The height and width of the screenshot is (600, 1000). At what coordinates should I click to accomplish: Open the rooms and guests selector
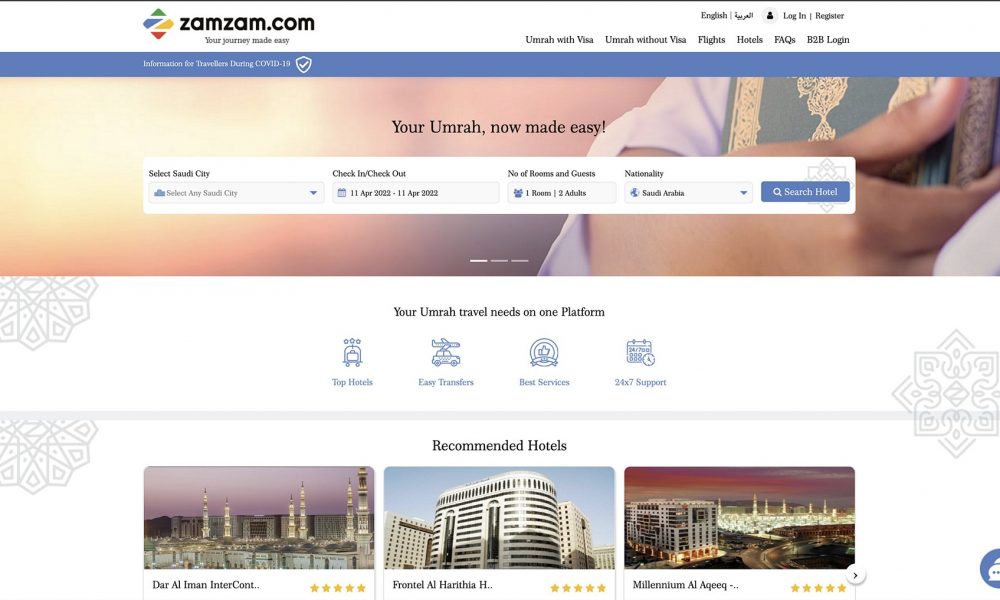(562, 193)
